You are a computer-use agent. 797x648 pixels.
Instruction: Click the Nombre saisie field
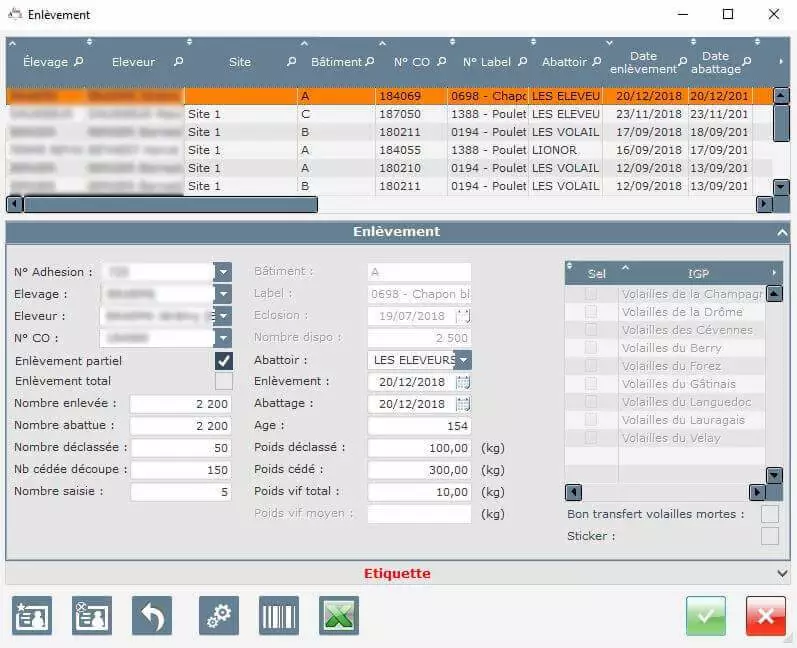[181, 492]
